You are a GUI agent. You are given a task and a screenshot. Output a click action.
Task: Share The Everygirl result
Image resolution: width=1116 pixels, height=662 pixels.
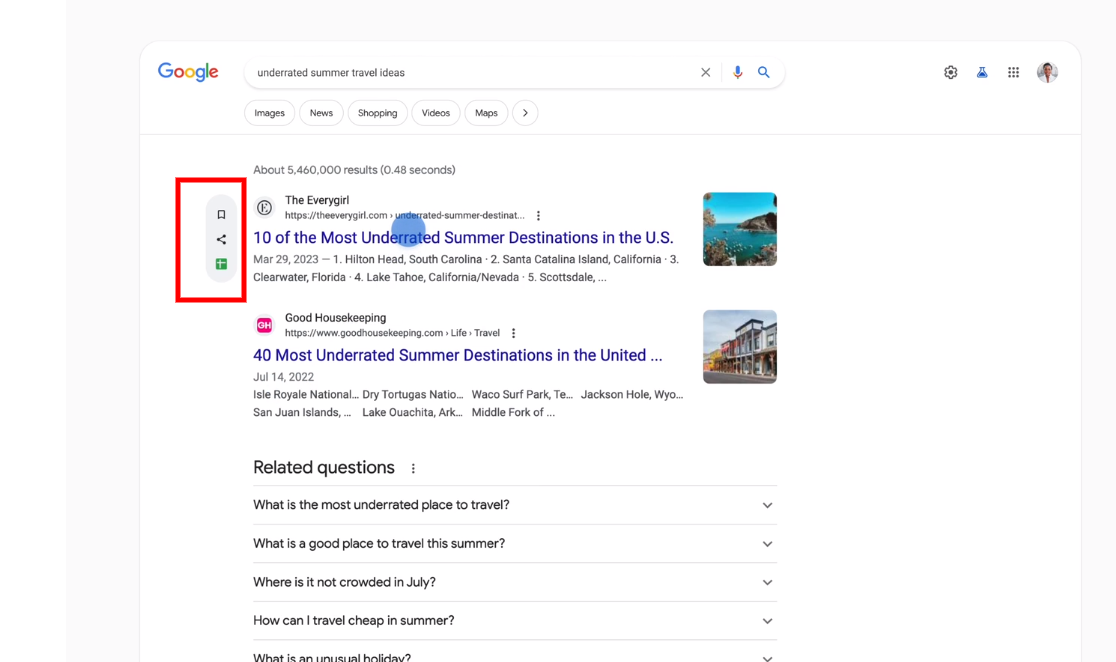tap(221, 239)
